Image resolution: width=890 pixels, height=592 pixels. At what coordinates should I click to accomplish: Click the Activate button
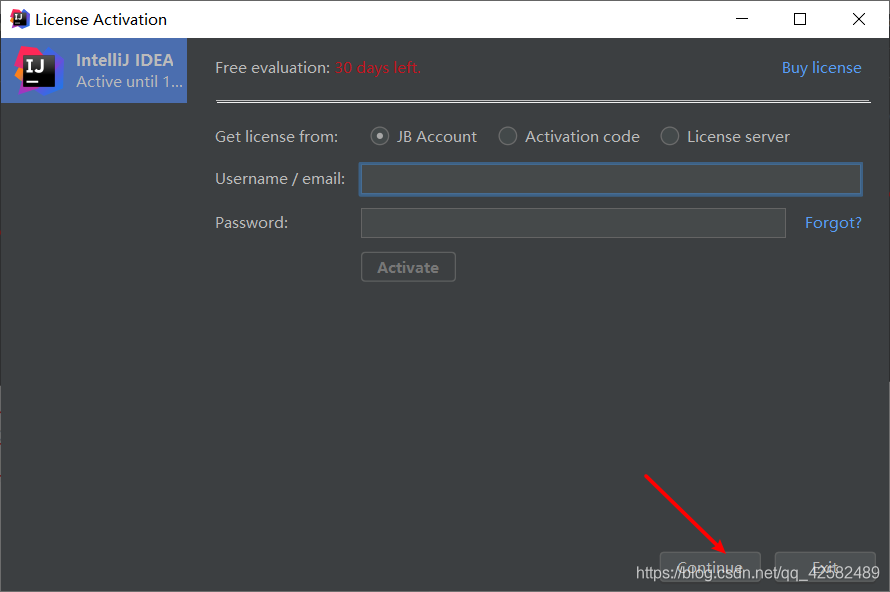(408, 267)
